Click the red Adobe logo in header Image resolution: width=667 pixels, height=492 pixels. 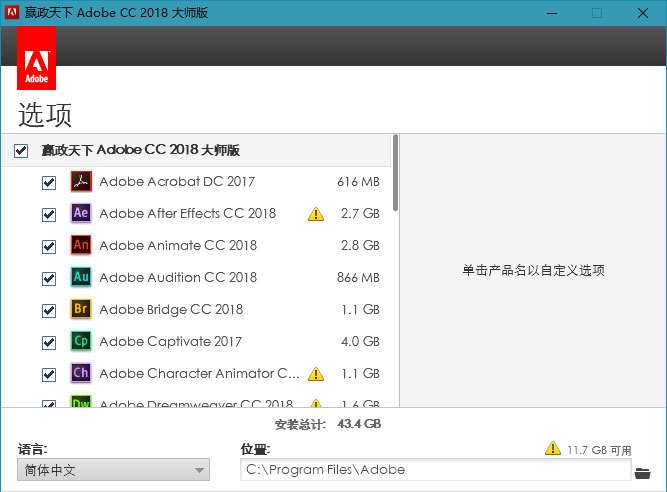[37, 58]
